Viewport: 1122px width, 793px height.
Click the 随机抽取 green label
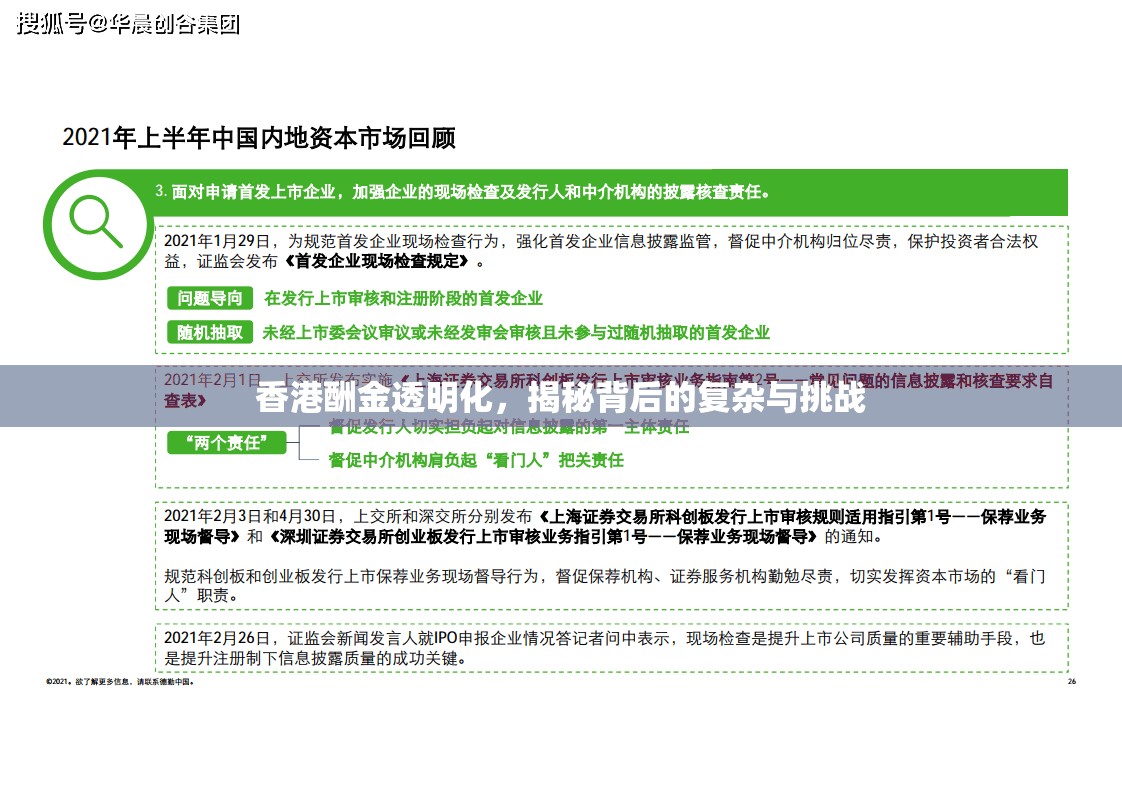[x=210, y=332]
